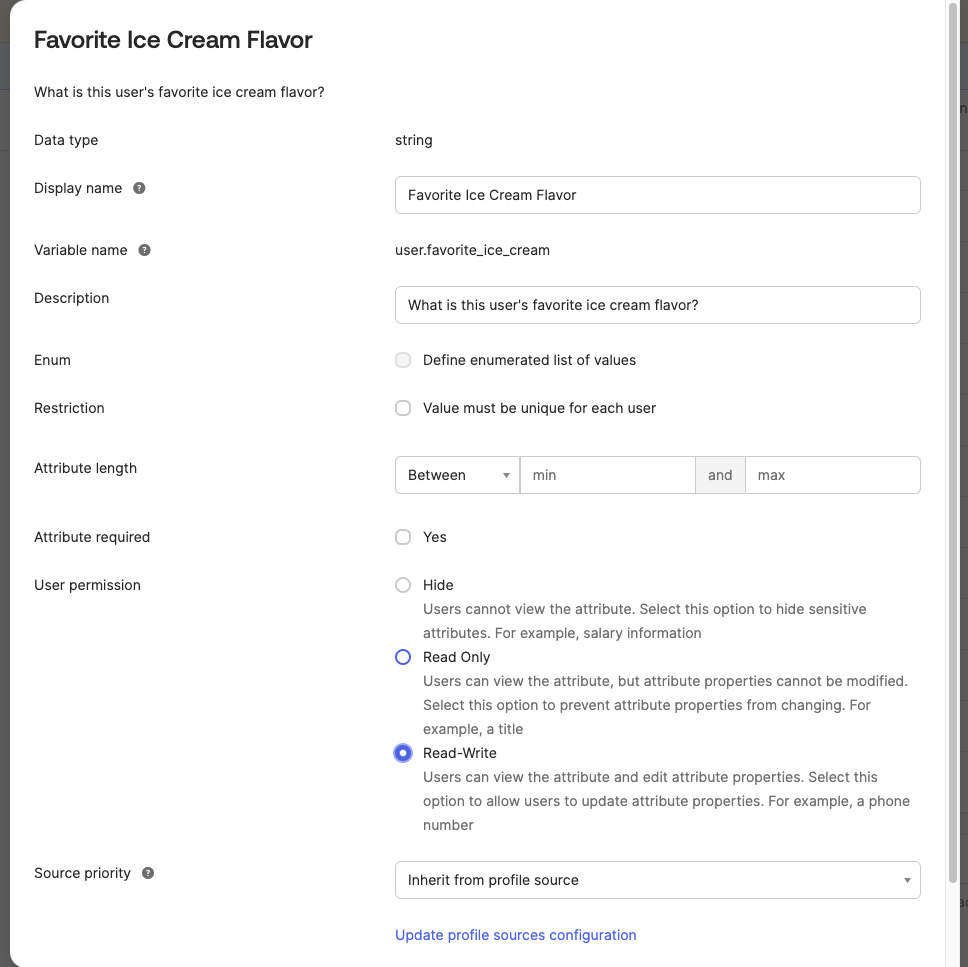Select the Hide user permission
This screenshot has height=967, width=968.
(x=402, y=585)
